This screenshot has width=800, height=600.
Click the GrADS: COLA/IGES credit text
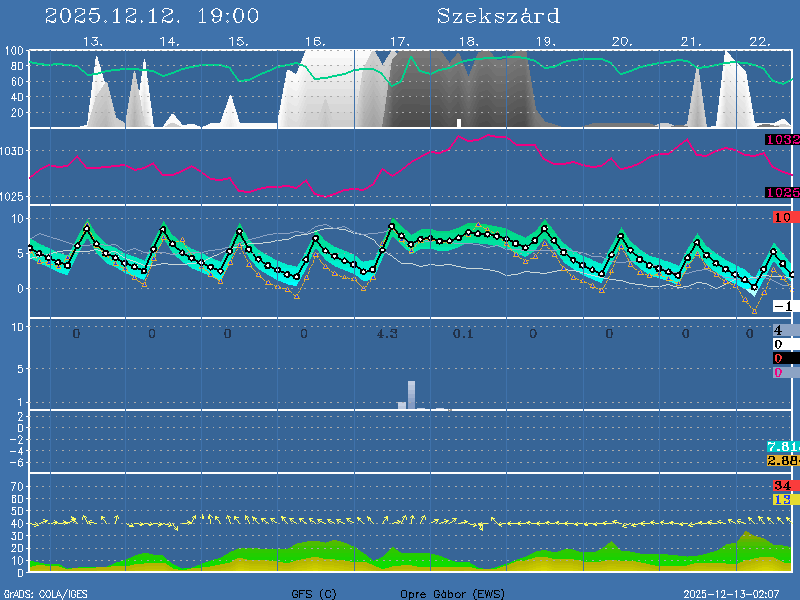tap(45, 593)
